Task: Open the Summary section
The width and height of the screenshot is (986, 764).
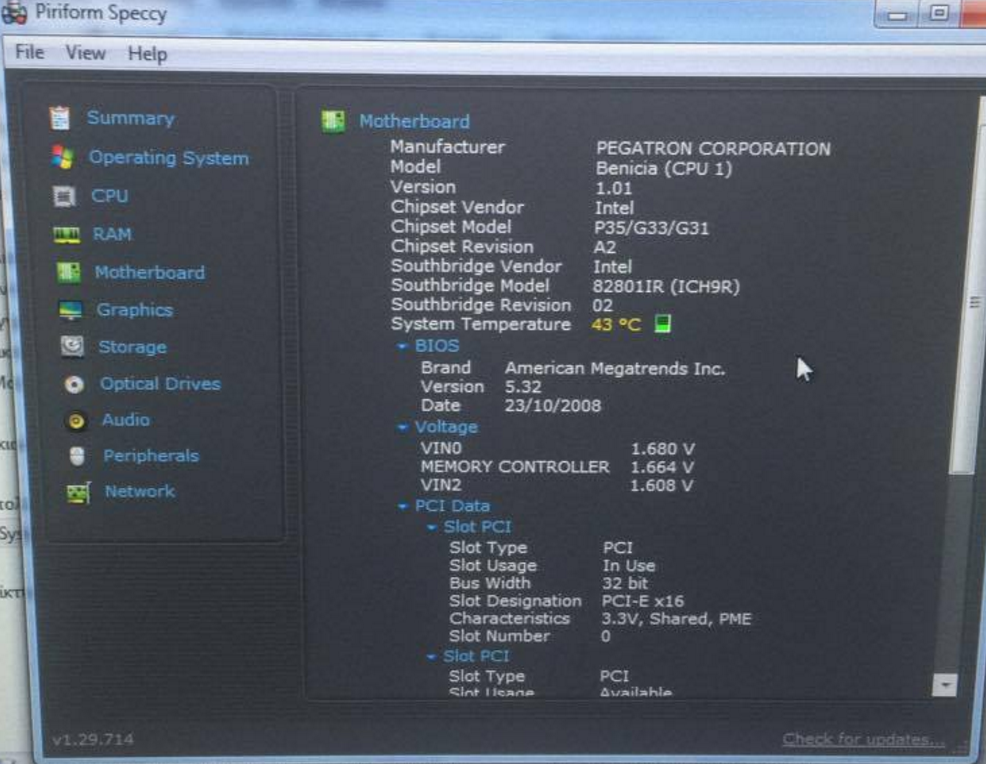Action: tap(131, 118)
